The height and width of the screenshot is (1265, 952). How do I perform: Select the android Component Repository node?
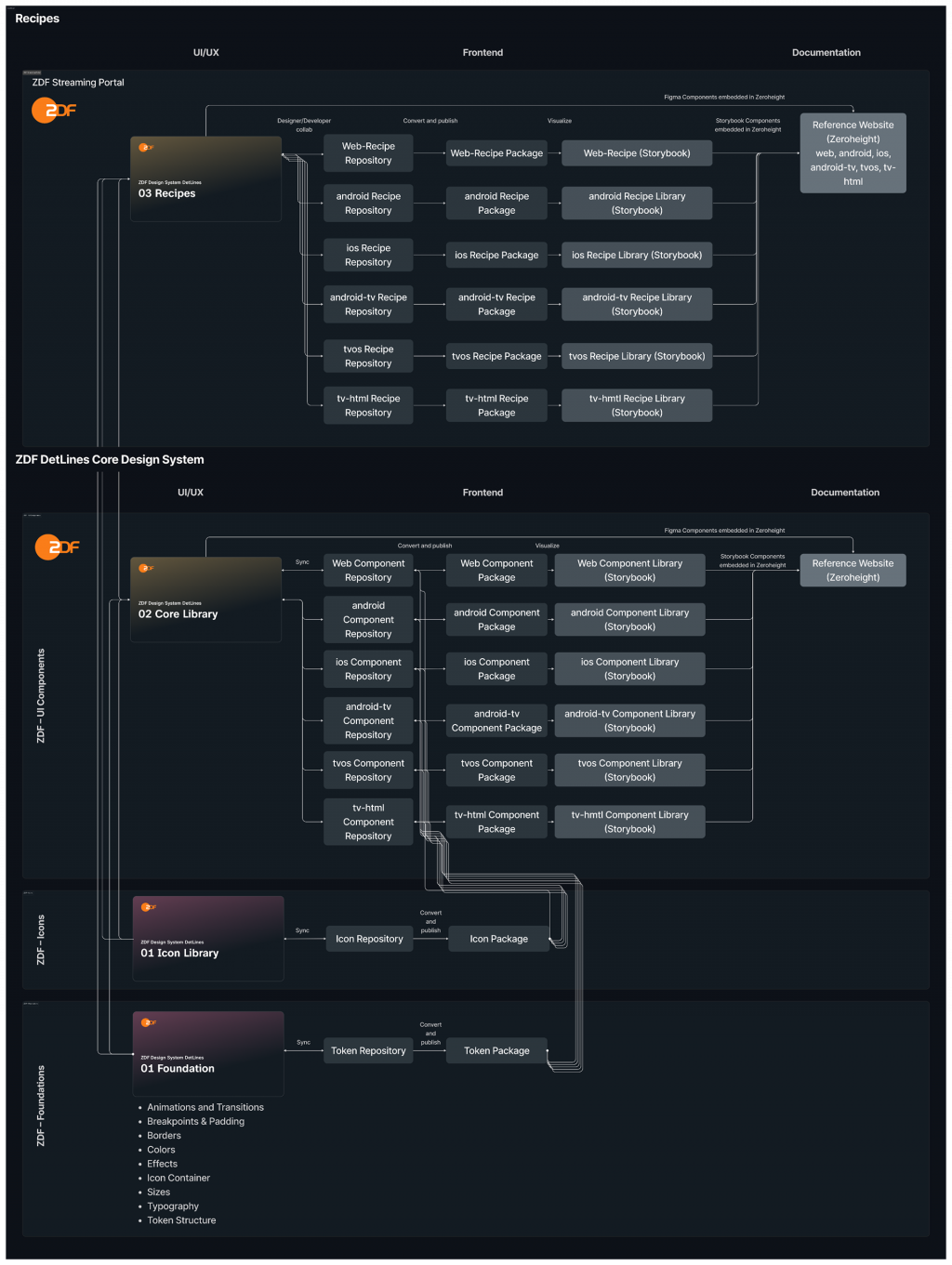coord(368,620)
